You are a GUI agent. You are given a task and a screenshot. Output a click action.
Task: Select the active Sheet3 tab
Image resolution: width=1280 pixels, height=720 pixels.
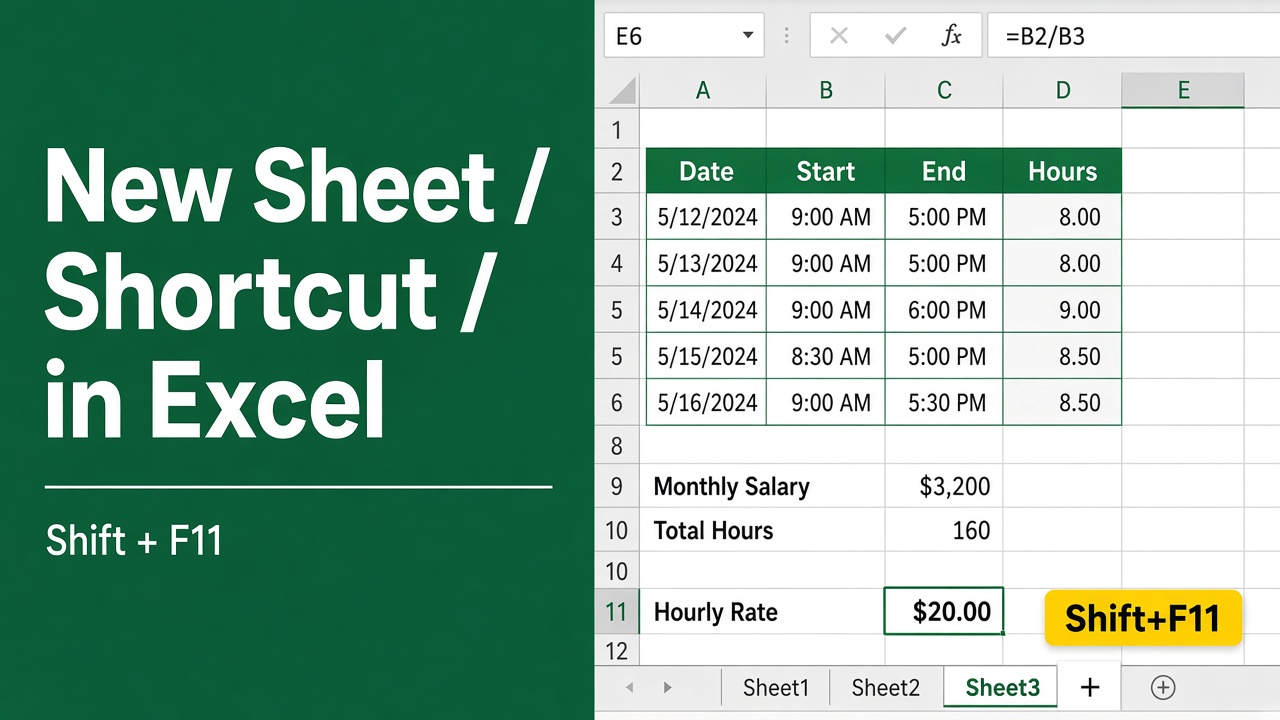point(1002,687)
